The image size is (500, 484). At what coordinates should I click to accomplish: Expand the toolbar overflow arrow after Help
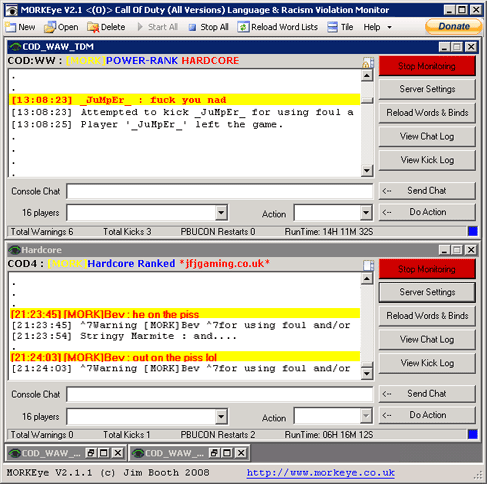click(389, 27)
